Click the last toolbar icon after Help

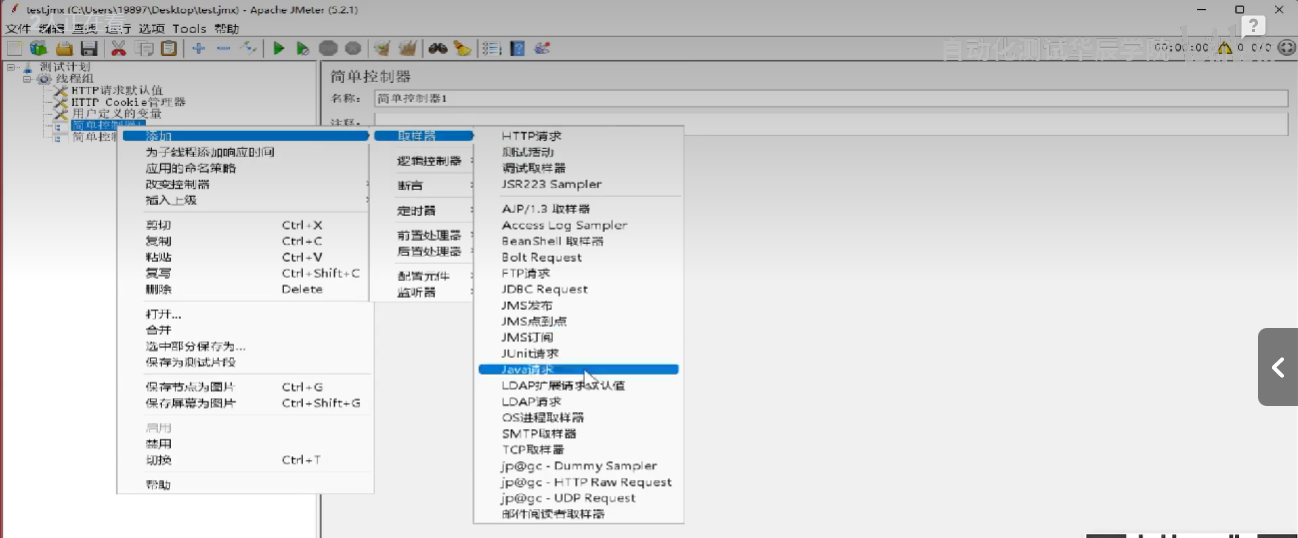click(542, 48)
